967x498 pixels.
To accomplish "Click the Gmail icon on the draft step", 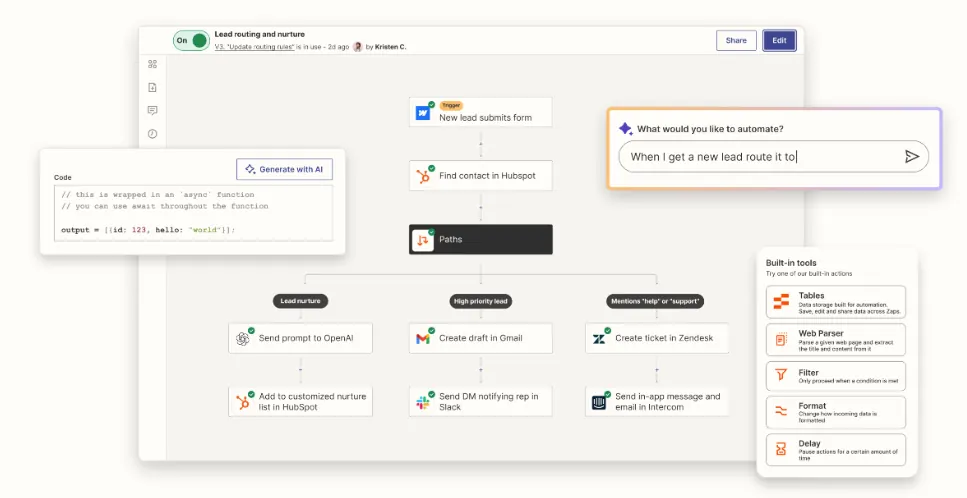I will click(x=423, y=339).
